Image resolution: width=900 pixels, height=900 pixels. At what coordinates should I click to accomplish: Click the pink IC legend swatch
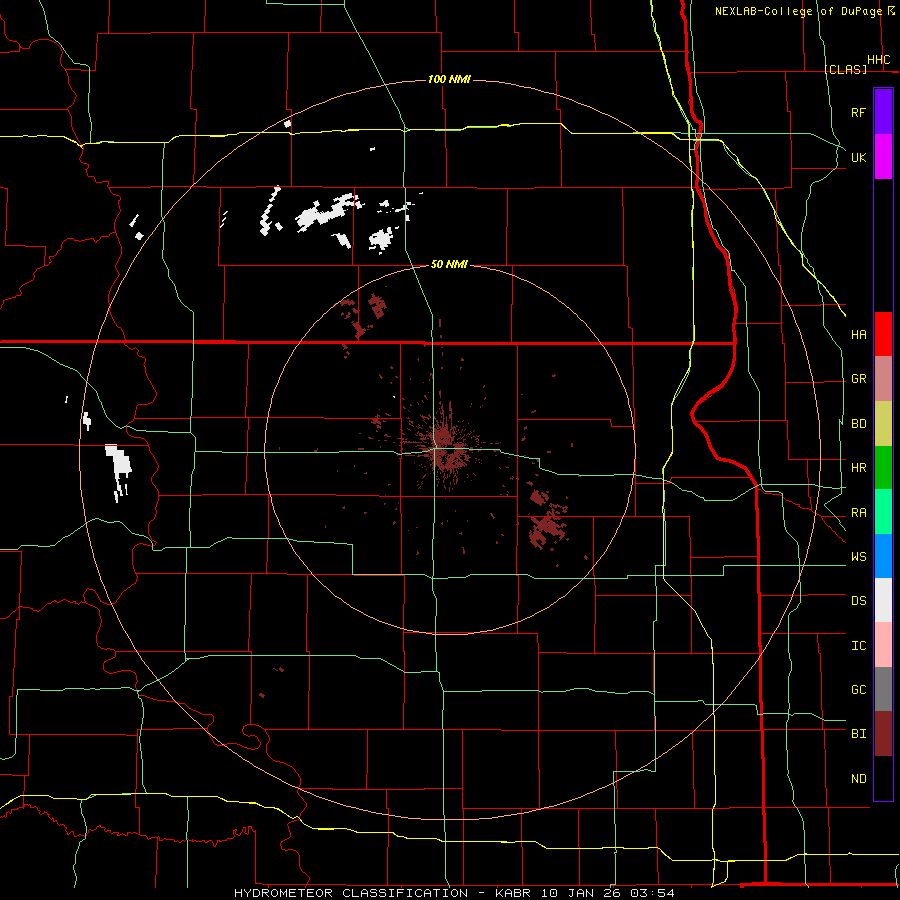click(883, 645)
